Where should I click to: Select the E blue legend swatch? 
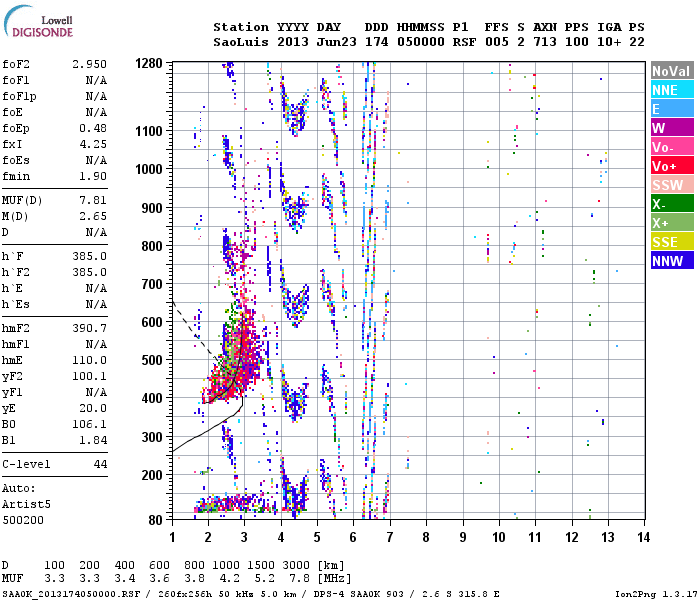tap(672, 109)
